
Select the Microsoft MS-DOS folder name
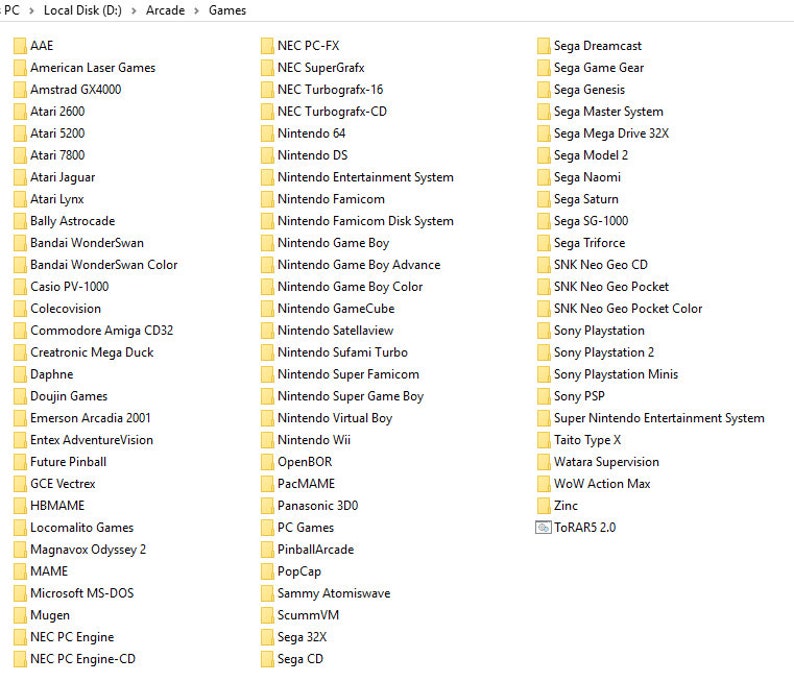[82, 593]
